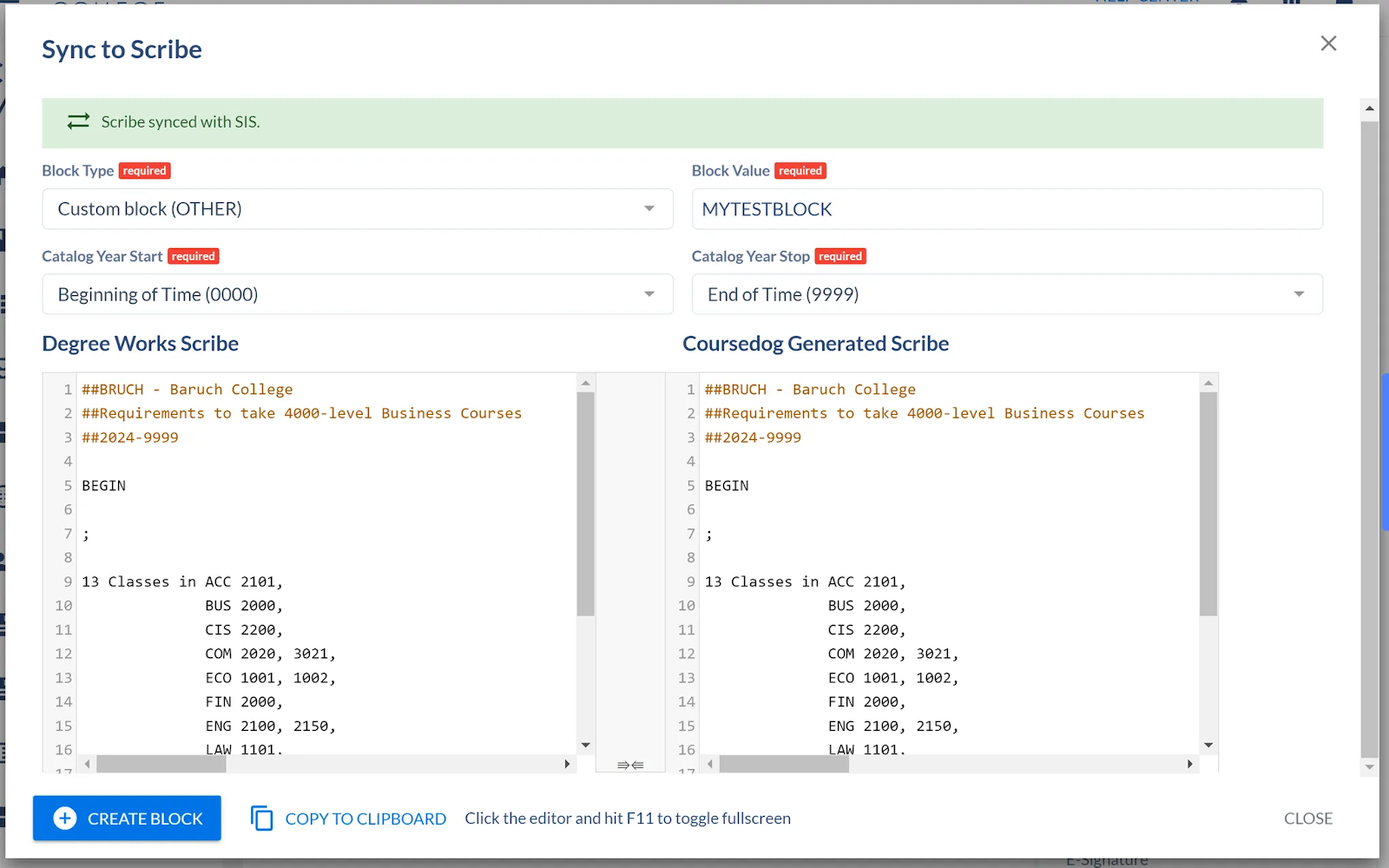Click the Coursedog Generated Scribe heading
1389x868 pixels.
816,344
